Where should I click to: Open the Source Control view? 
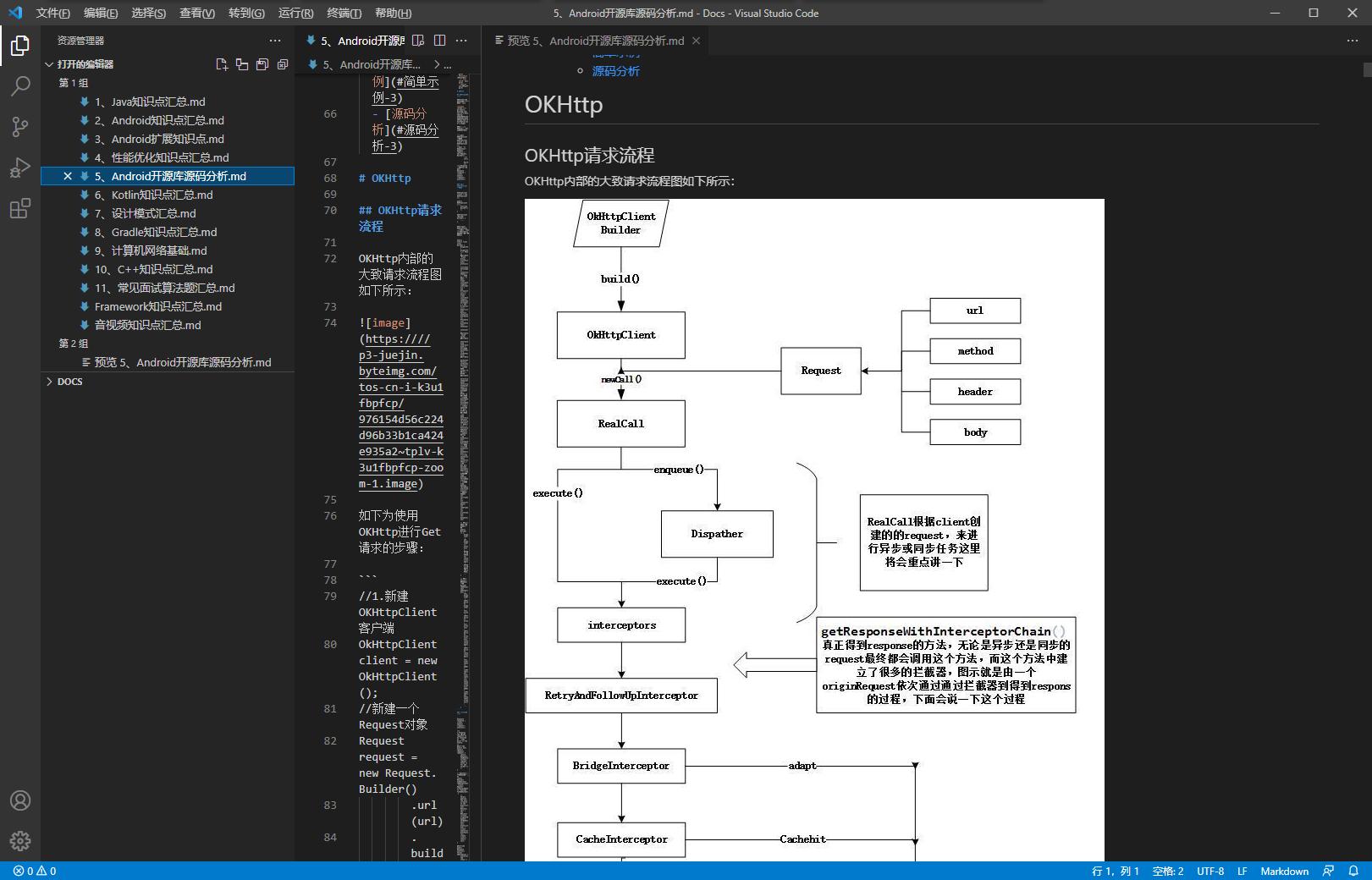click(x=20, y=127)
